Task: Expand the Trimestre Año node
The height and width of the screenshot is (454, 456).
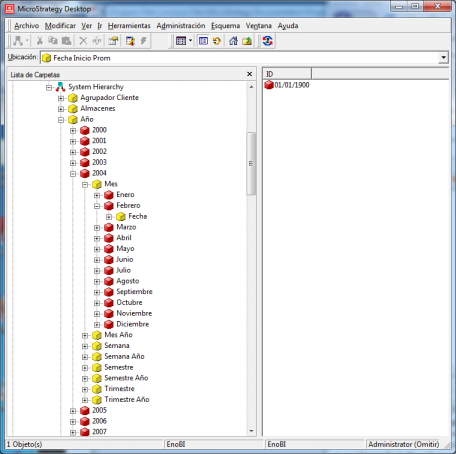Action: click(x=85, y=400)
